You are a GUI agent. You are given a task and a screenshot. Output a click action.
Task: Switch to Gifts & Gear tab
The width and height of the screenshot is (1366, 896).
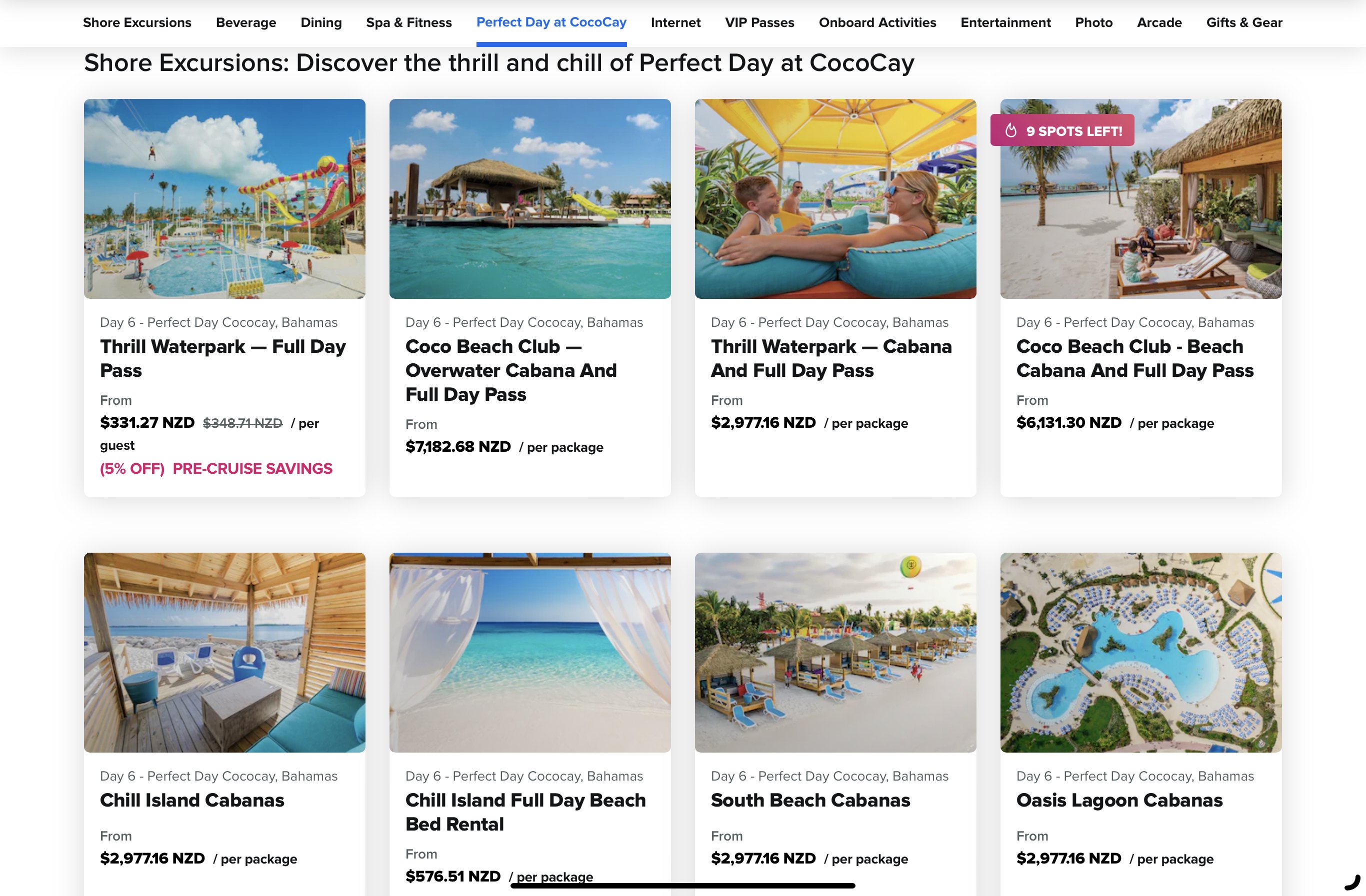[x=1243, y=22]
